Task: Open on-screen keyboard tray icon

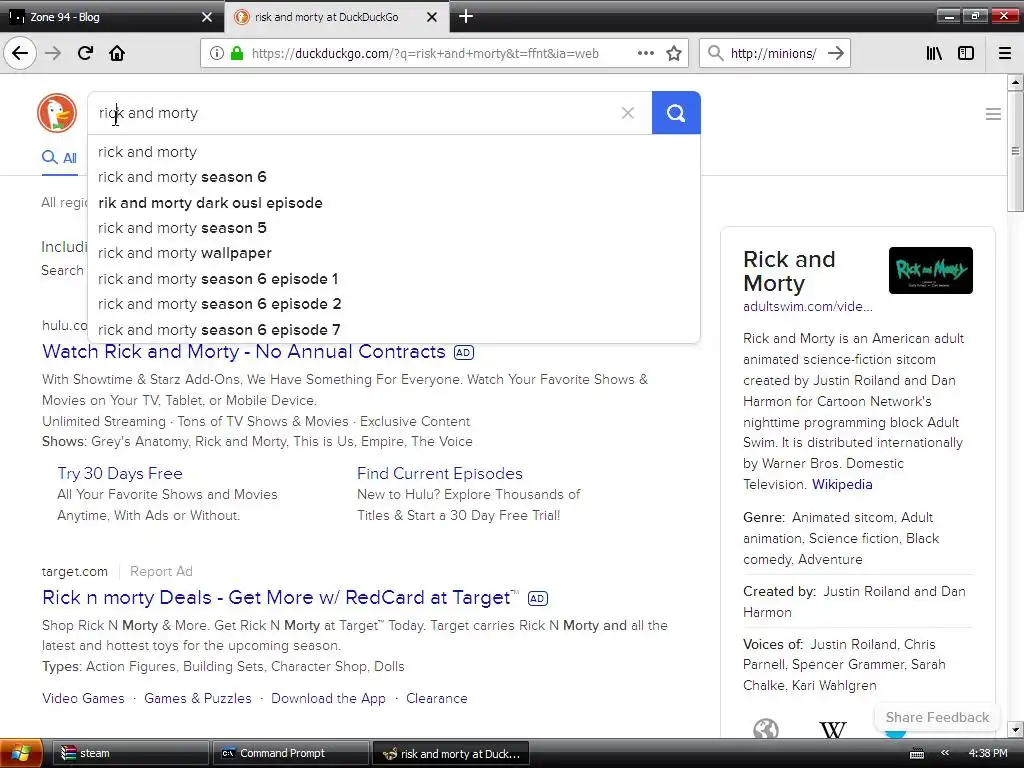Action: pos(917,754)
